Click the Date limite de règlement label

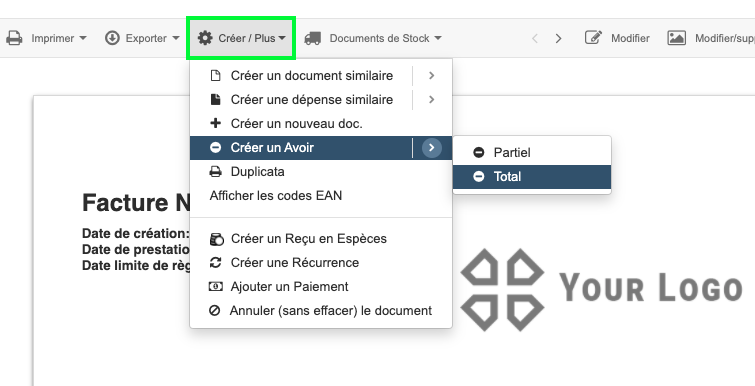coord(136,265)
